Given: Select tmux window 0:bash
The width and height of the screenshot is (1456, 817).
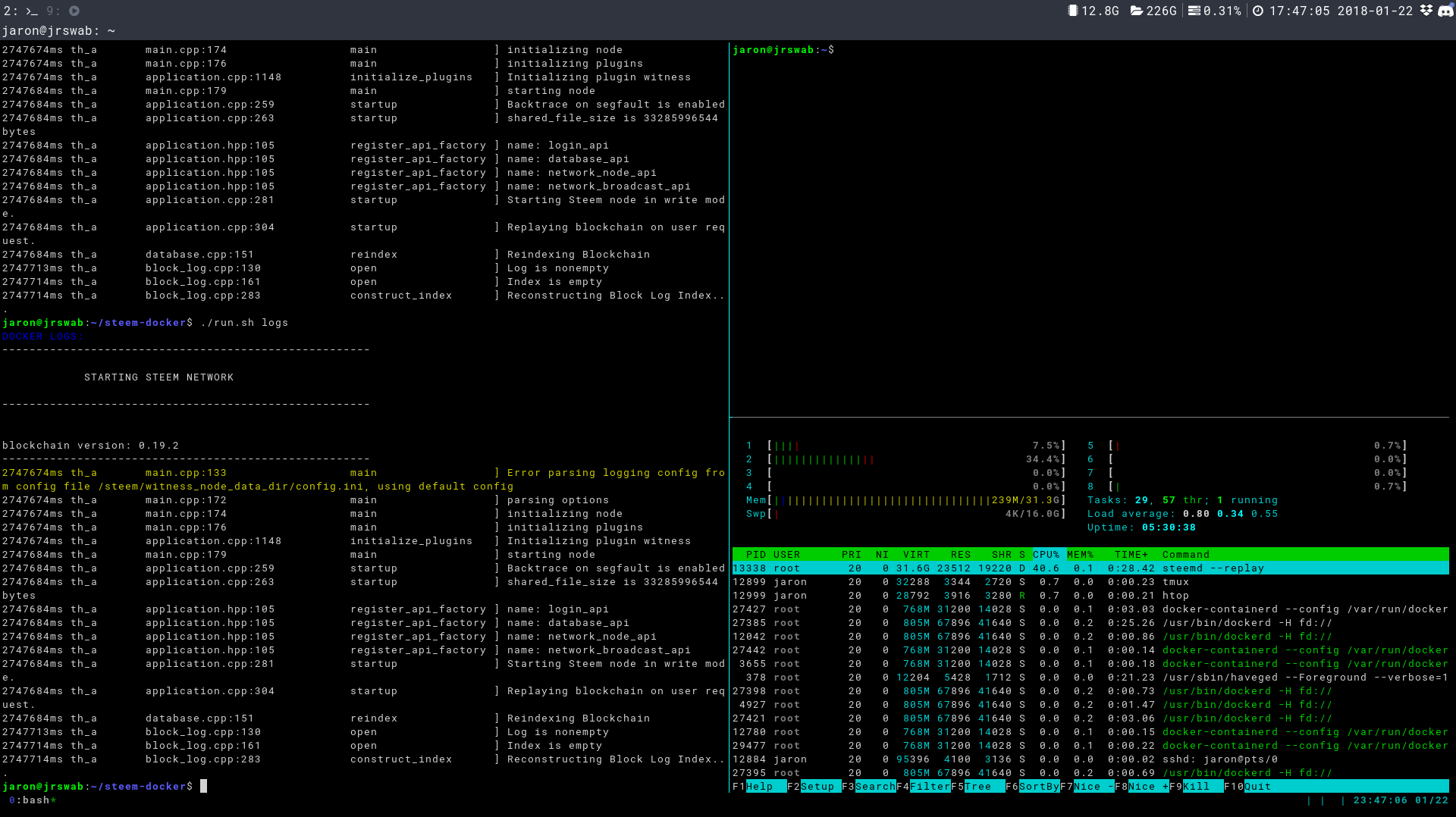Looking at the screenshot, I should 32,800.
